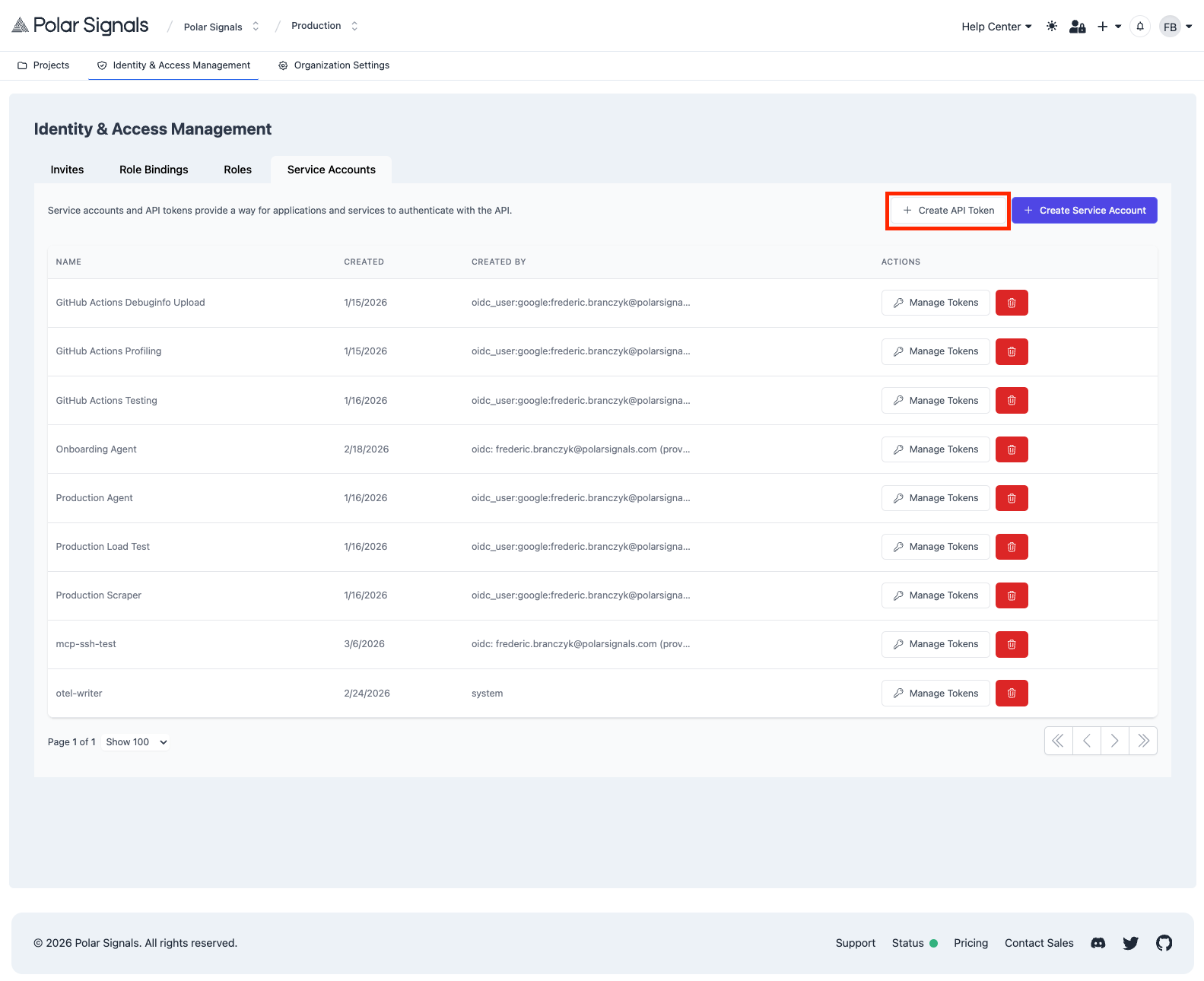This screenshot has width=1204, height=981.
Task: Open the Status footer link
Action: pos(915,943)
